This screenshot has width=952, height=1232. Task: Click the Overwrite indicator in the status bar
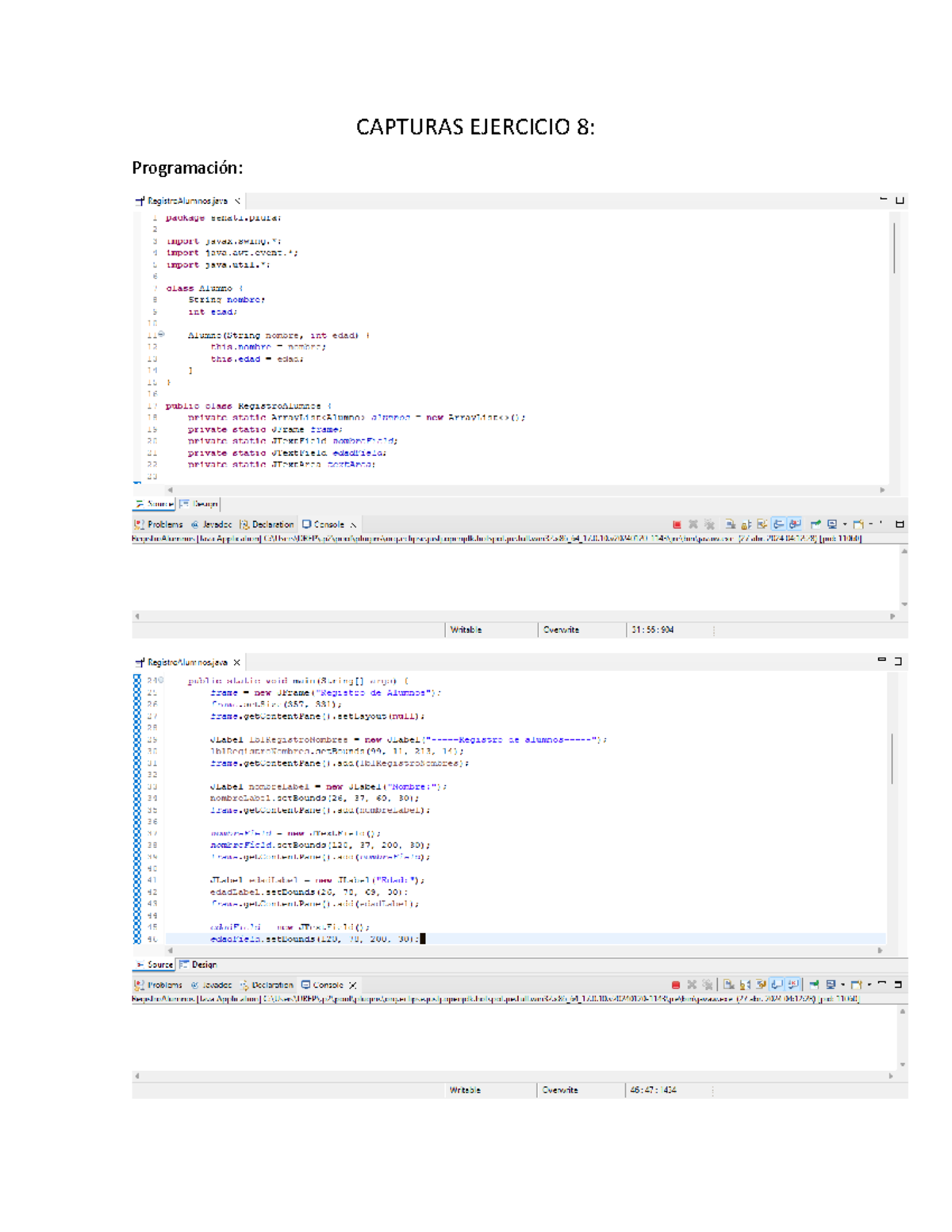pos(563,629)
